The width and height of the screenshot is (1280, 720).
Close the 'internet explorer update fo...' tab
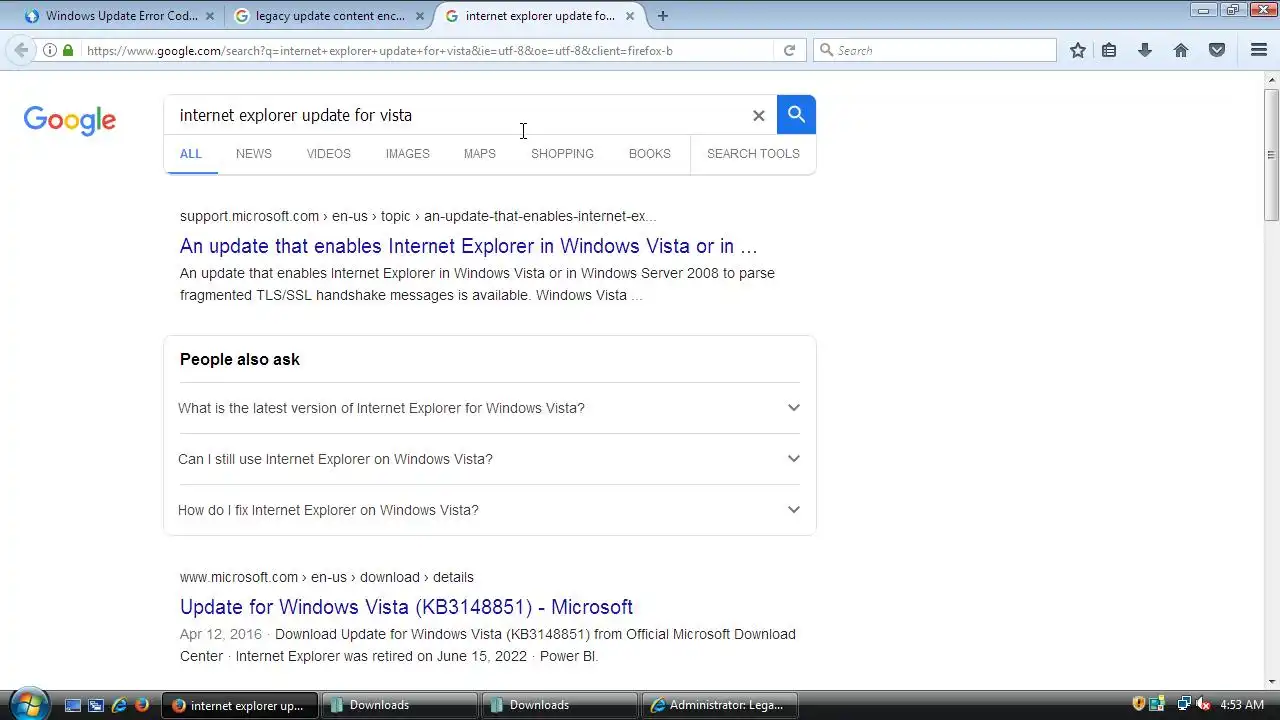[x=630, y=16]
